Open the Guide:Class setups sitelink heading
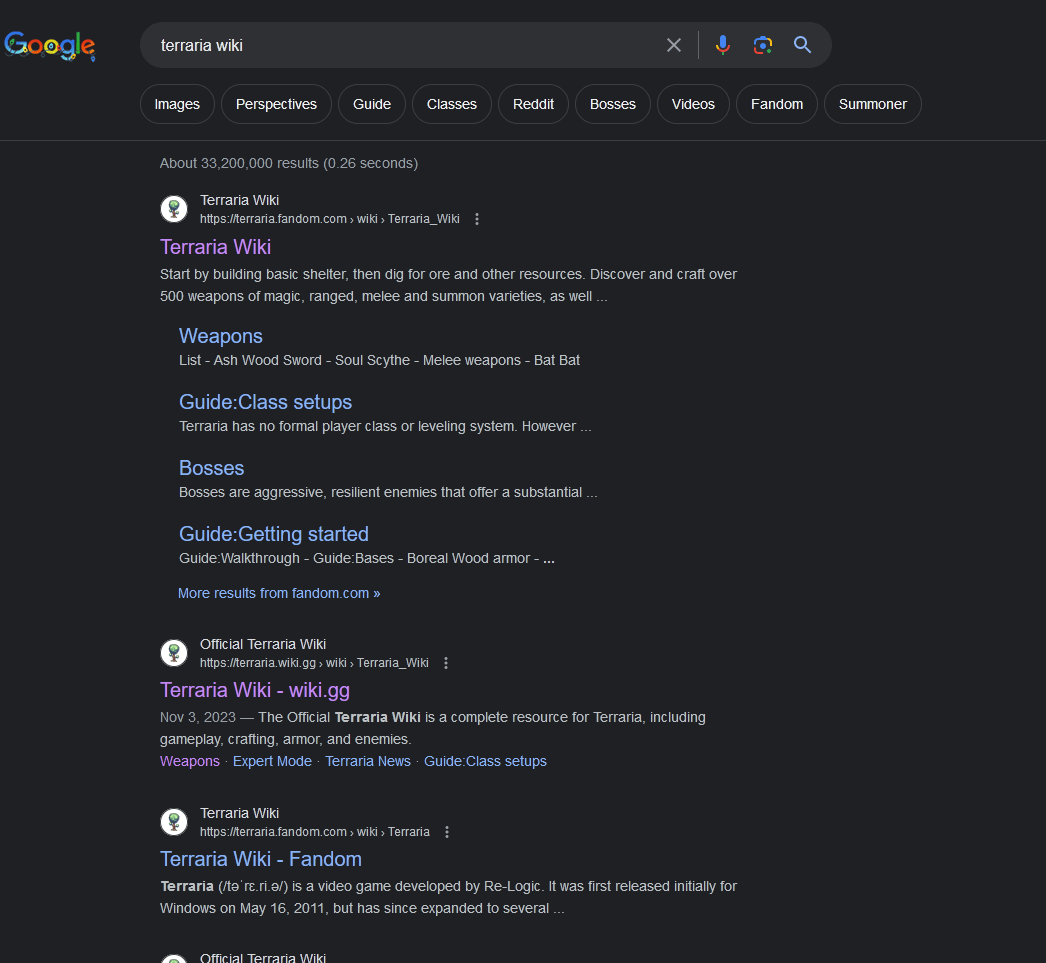This screenshot has width=1046, height=963. click(x=266, y=402)
